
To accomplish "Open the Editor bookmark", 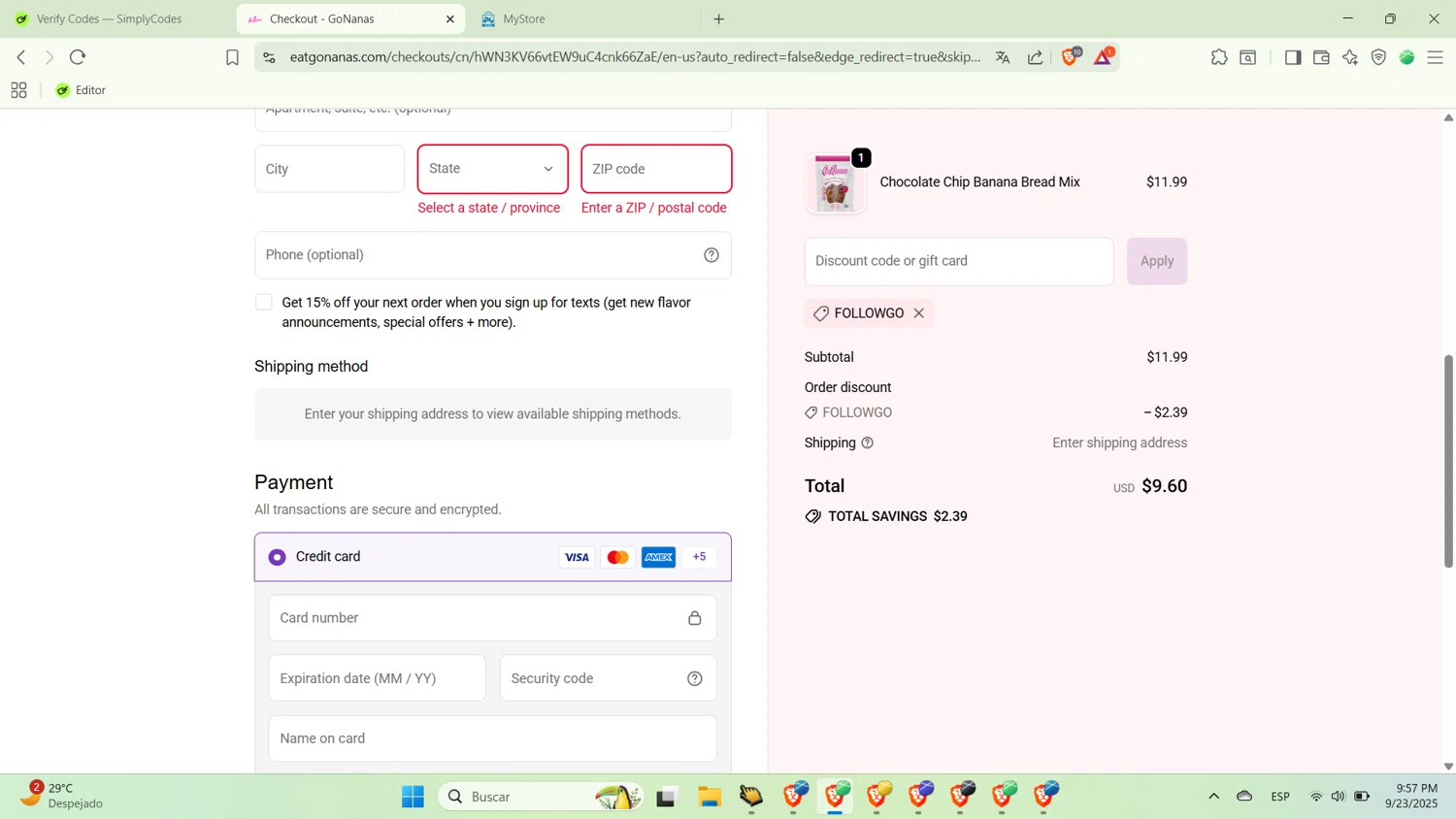I will pyautogui.click(x=81, y=90).
